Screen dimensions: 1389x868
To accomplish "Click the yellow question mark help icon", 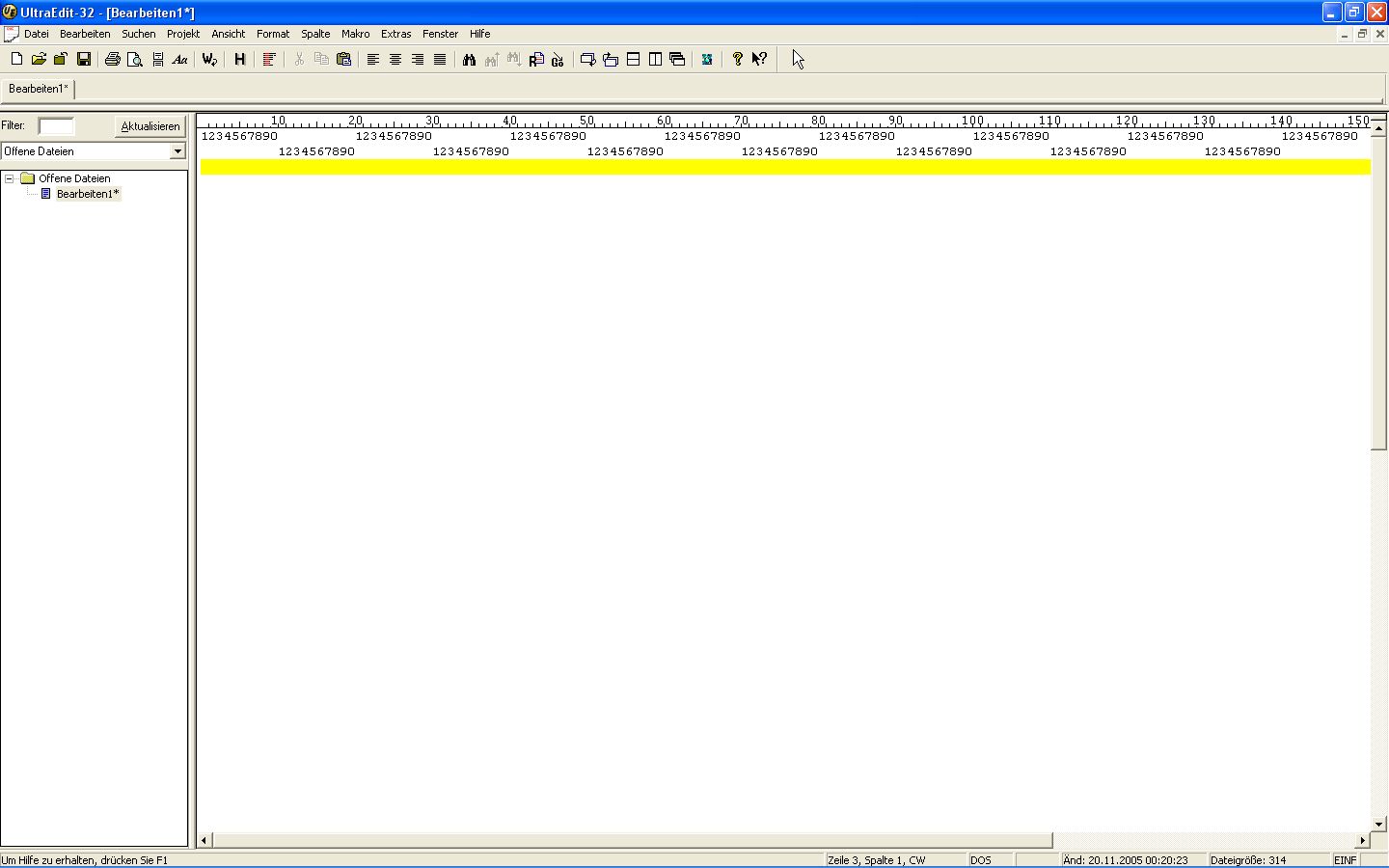I will (x=738, y=60).
